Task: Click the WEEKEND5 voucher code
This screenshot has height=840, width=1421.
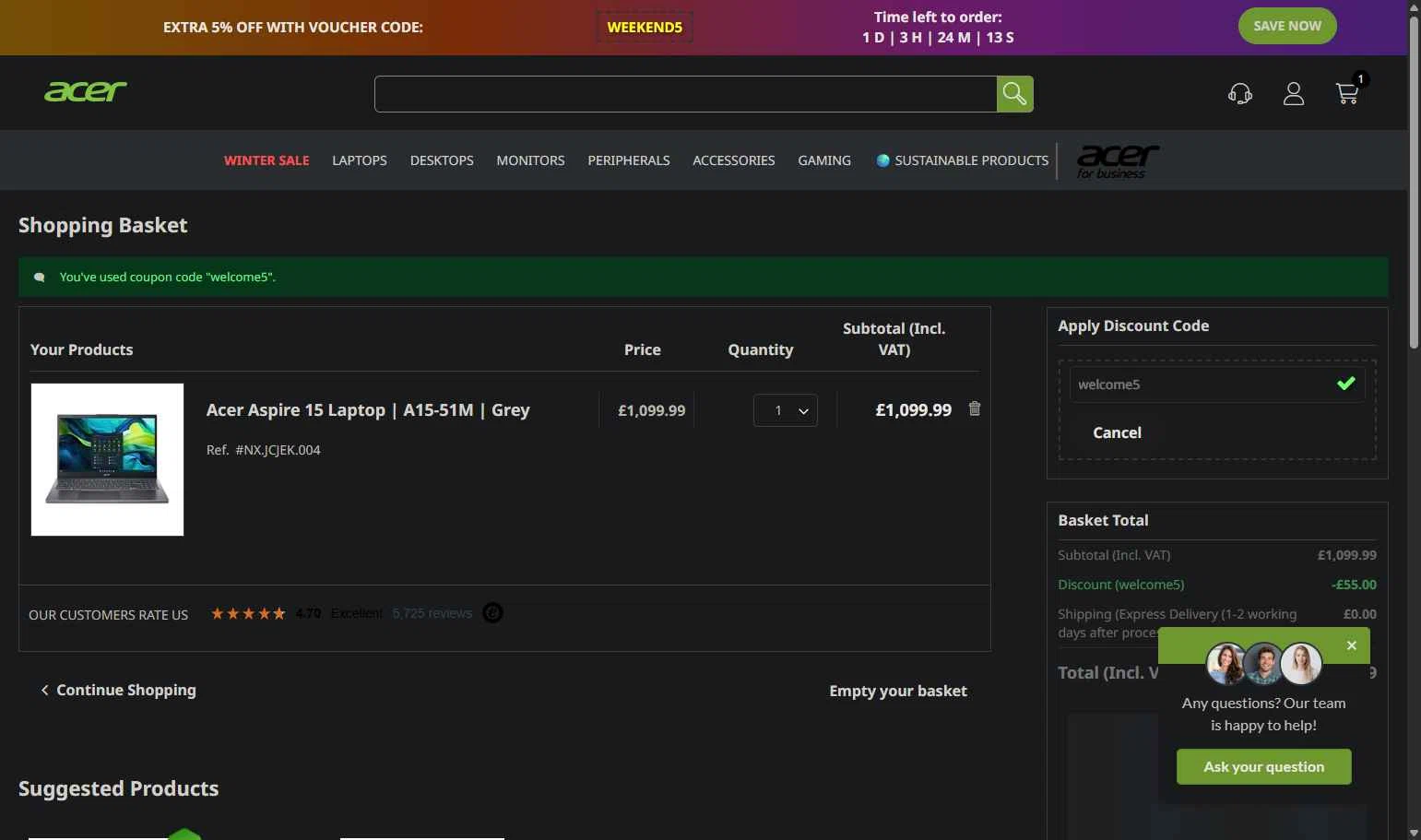Action: click(645, 27)
